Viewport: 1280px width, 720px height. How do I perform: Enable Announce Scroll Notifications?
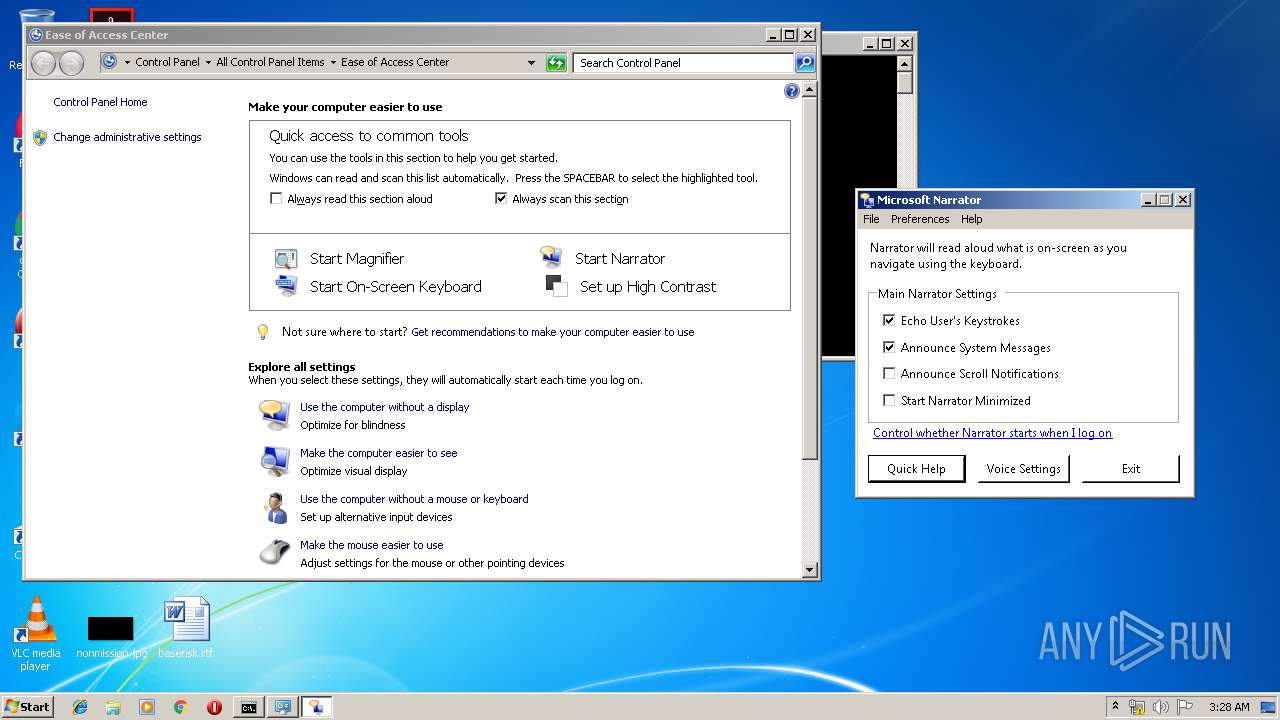click(x=889, y=374)
